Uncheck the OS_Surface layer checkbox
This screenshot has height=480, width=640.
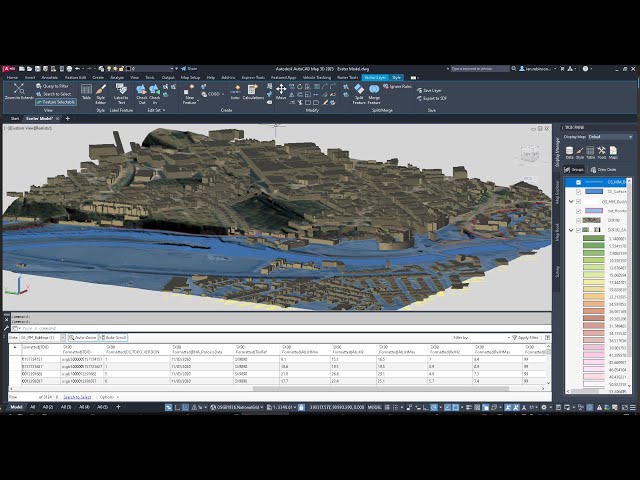click(578, 191)
